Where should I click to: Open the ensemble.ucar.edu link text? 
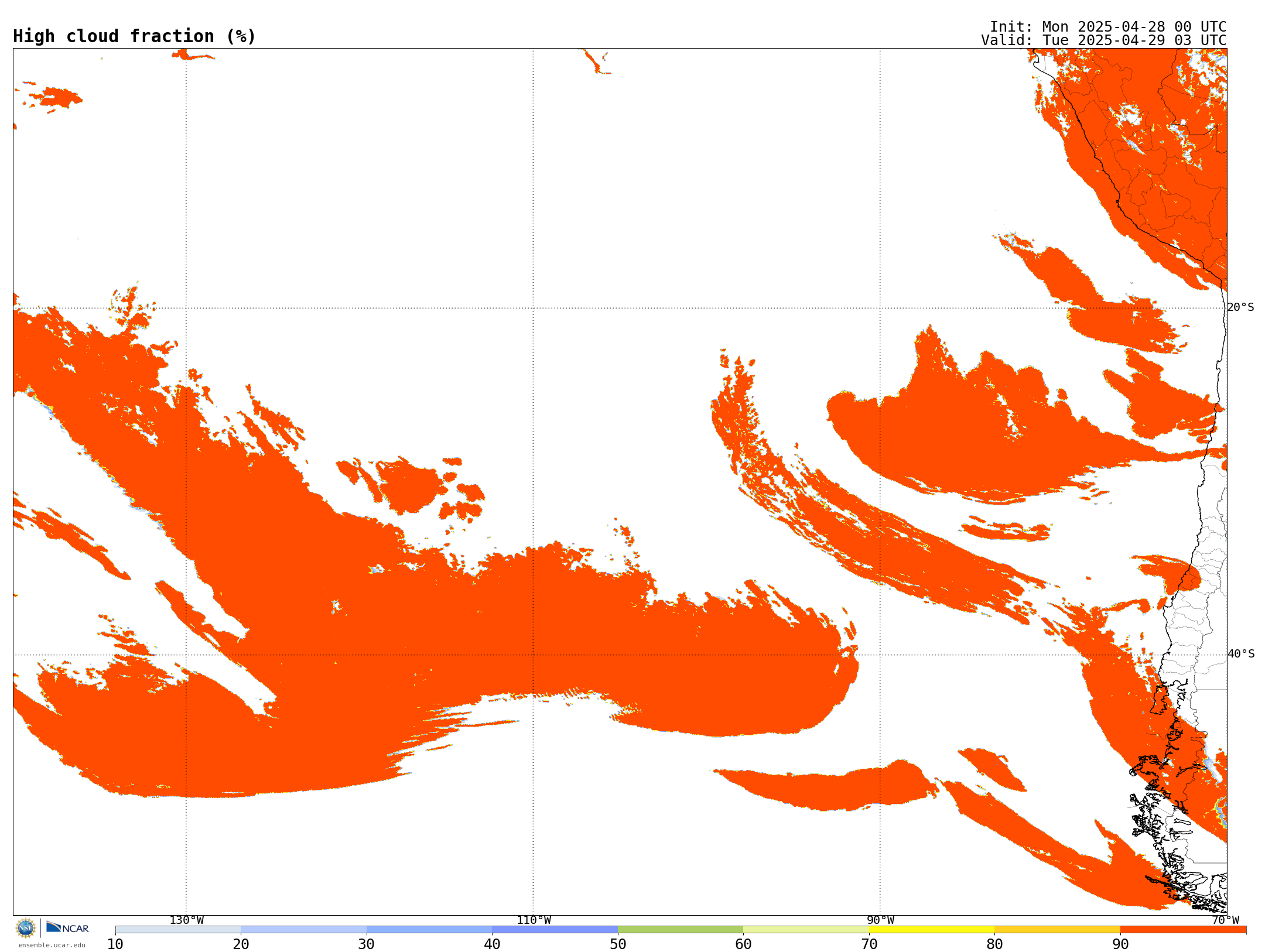52,945
